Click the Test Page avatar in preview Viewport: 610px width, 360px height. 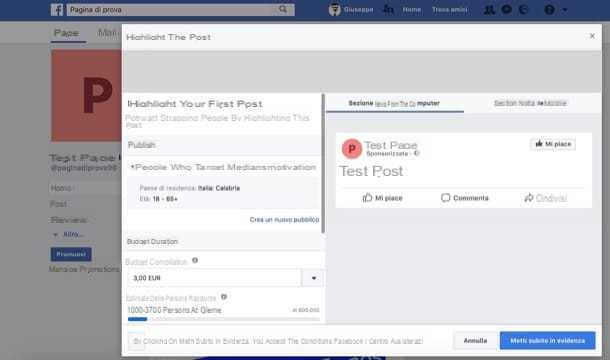click(352, 149)
